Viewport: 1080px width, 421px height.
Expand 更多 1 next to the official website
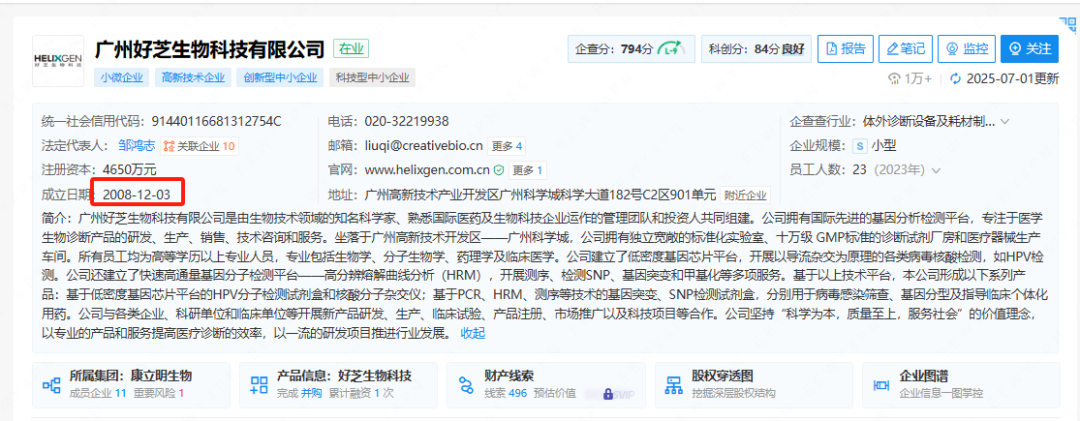point(528,170)
